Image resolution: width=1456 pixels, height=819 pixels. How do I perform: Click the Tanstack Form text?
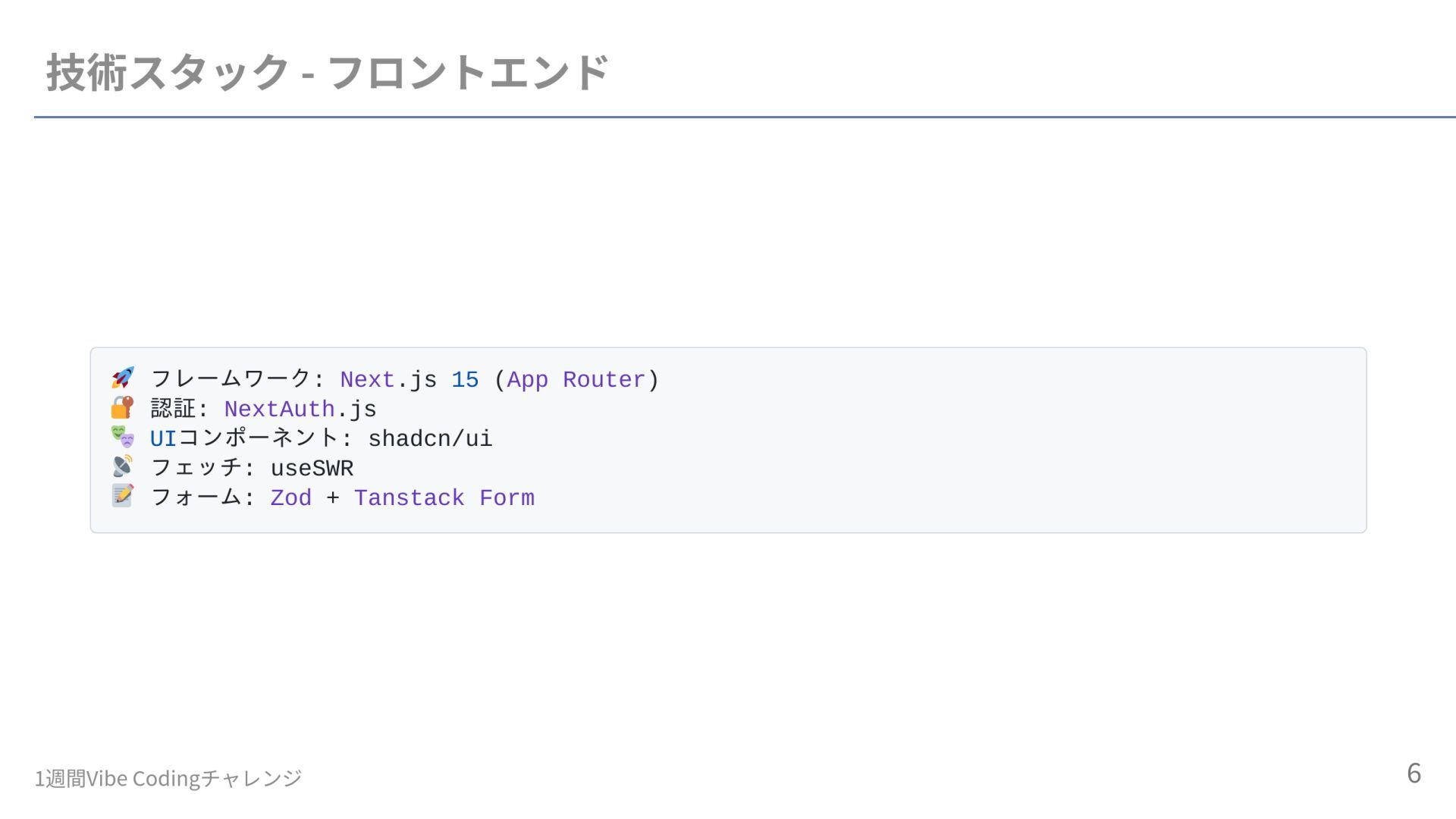[444, 498]
